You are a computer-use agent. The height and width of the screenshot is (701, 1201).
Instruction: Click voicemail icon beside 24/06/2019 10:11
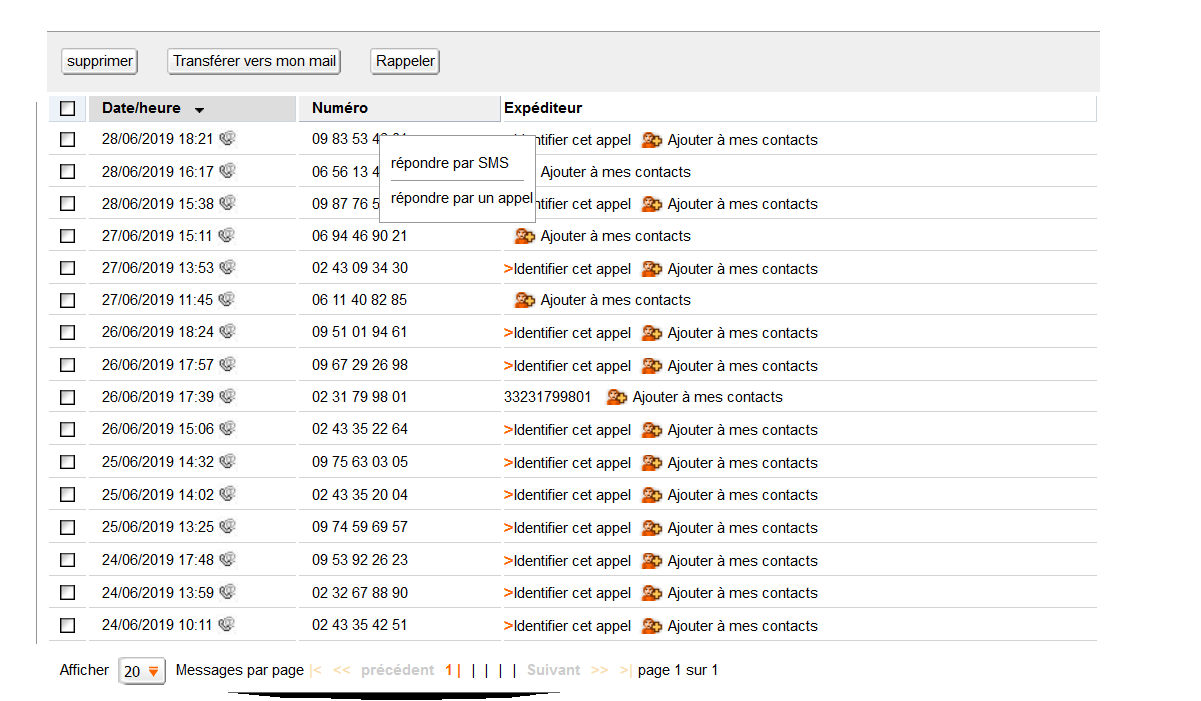pyautogui.click(x=228, y=625)
